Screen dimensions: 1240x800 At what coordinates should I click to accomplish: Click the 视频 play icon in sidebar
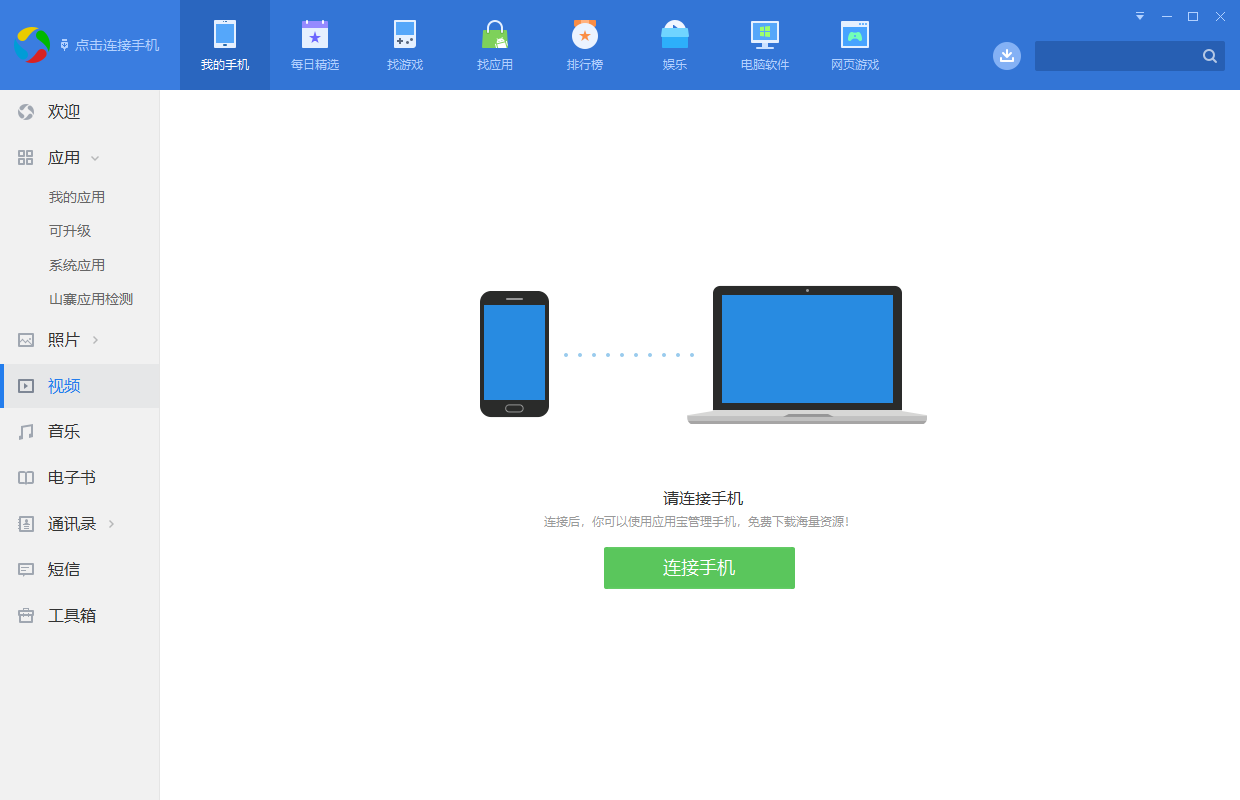click(26, 386)
